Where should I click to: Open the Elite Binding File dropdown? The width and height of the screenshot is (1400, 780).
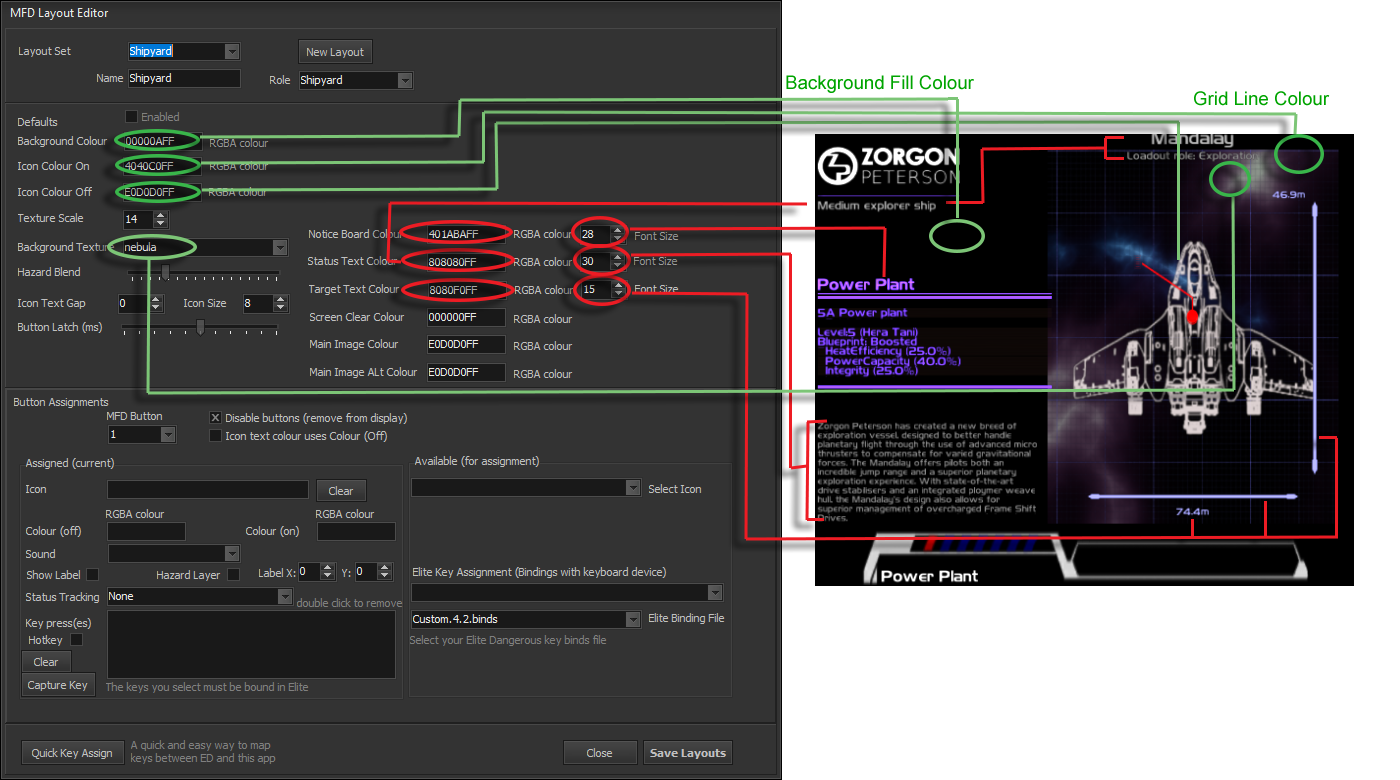632,620
